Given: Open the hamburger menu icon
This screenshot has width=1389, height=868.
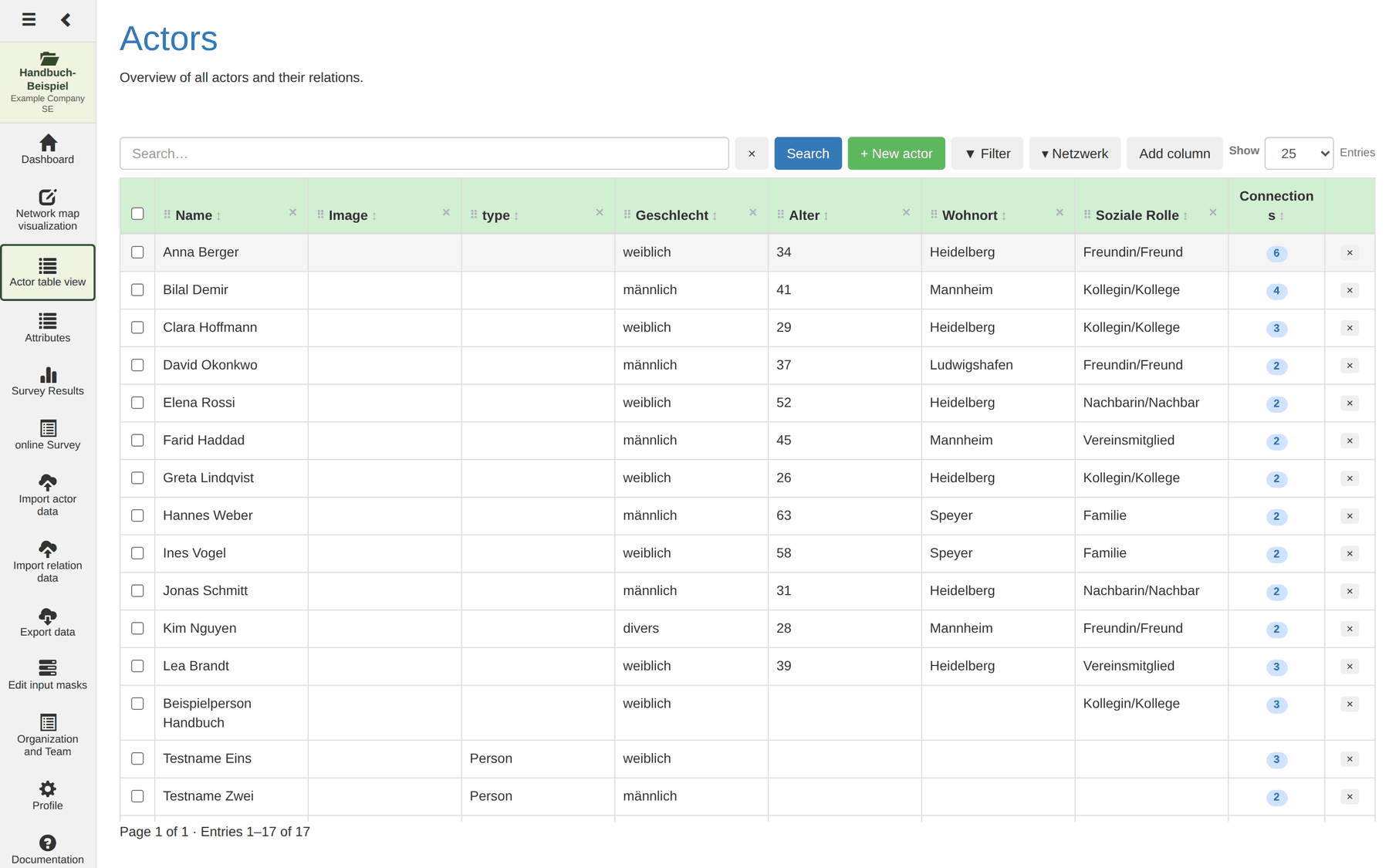Looking at the screenshot, I should (x=29, y=19).
